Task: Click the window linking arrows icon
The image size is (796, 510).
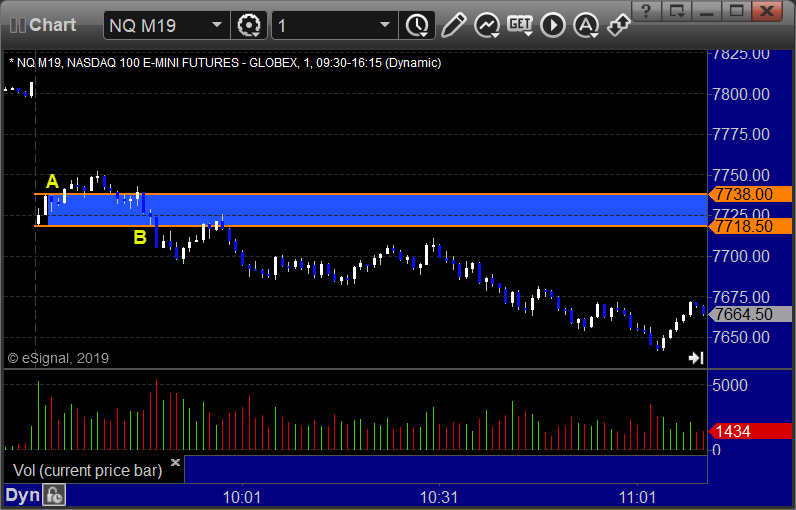Action: [x=619, y=25]
